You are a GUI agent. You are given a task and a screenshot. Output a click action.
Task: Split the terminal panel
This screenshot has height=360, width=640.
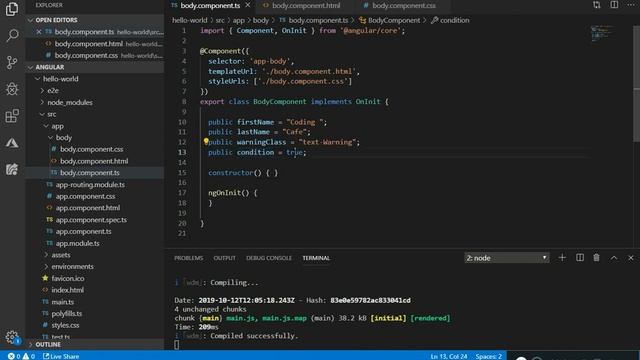pos(580,258)
